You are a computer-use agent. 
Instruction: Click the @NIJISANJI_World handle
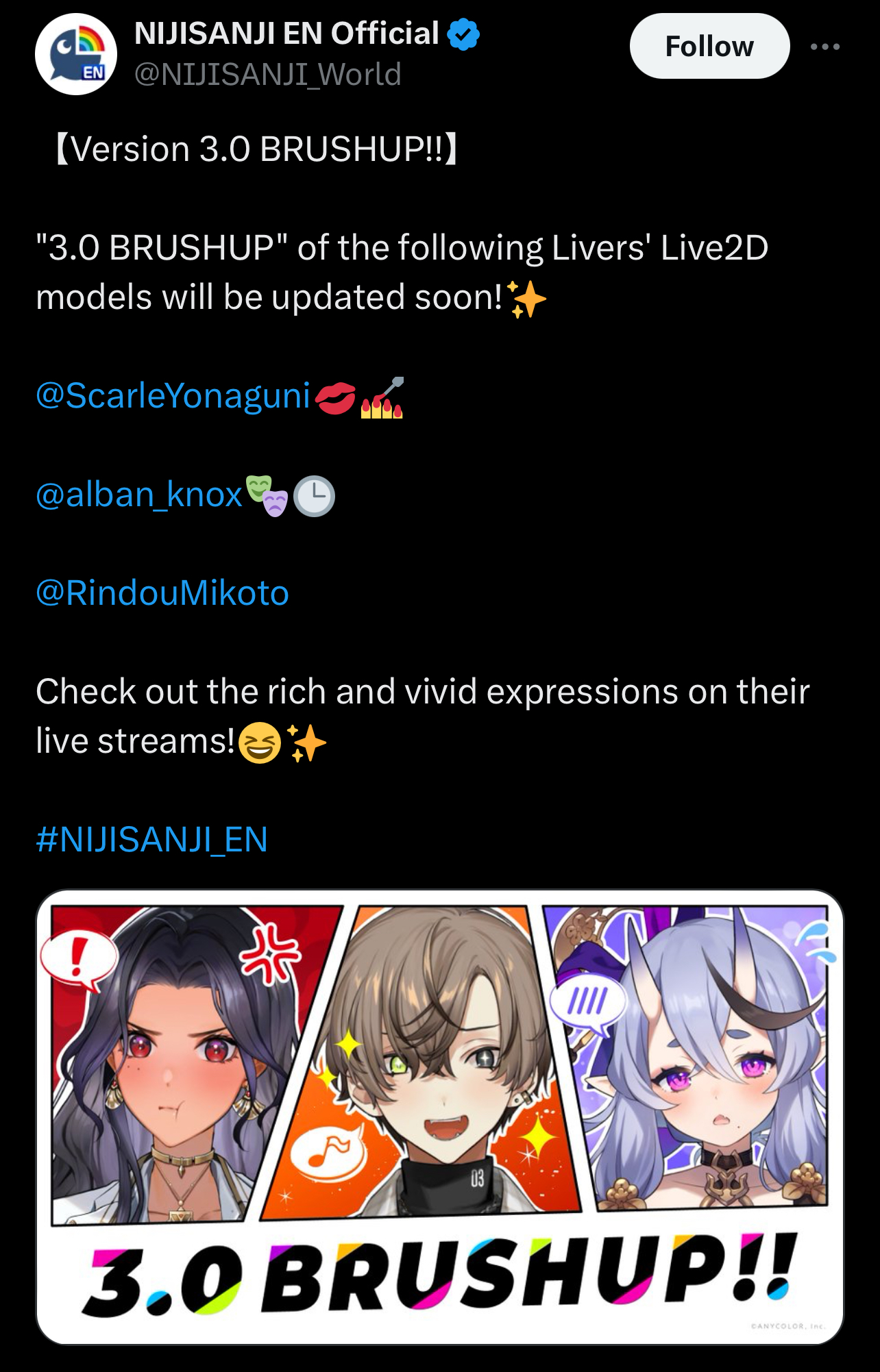(267, 74)
